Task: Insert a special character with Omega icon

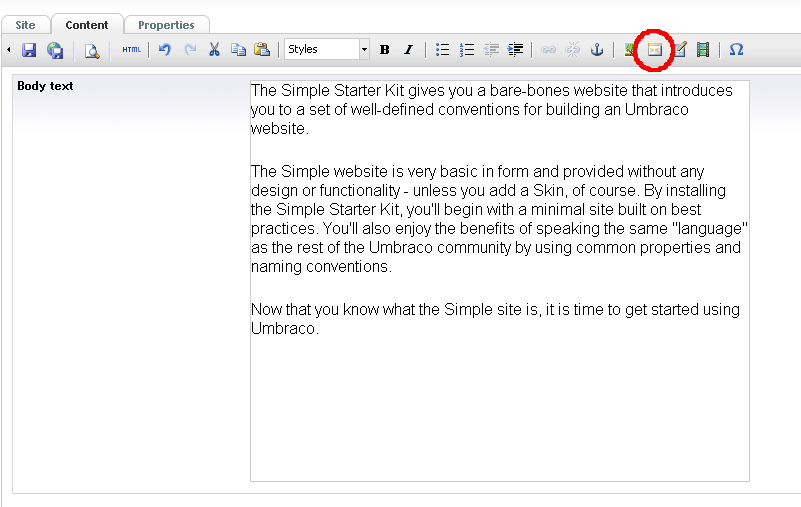Action: click(x=736, y=50)
